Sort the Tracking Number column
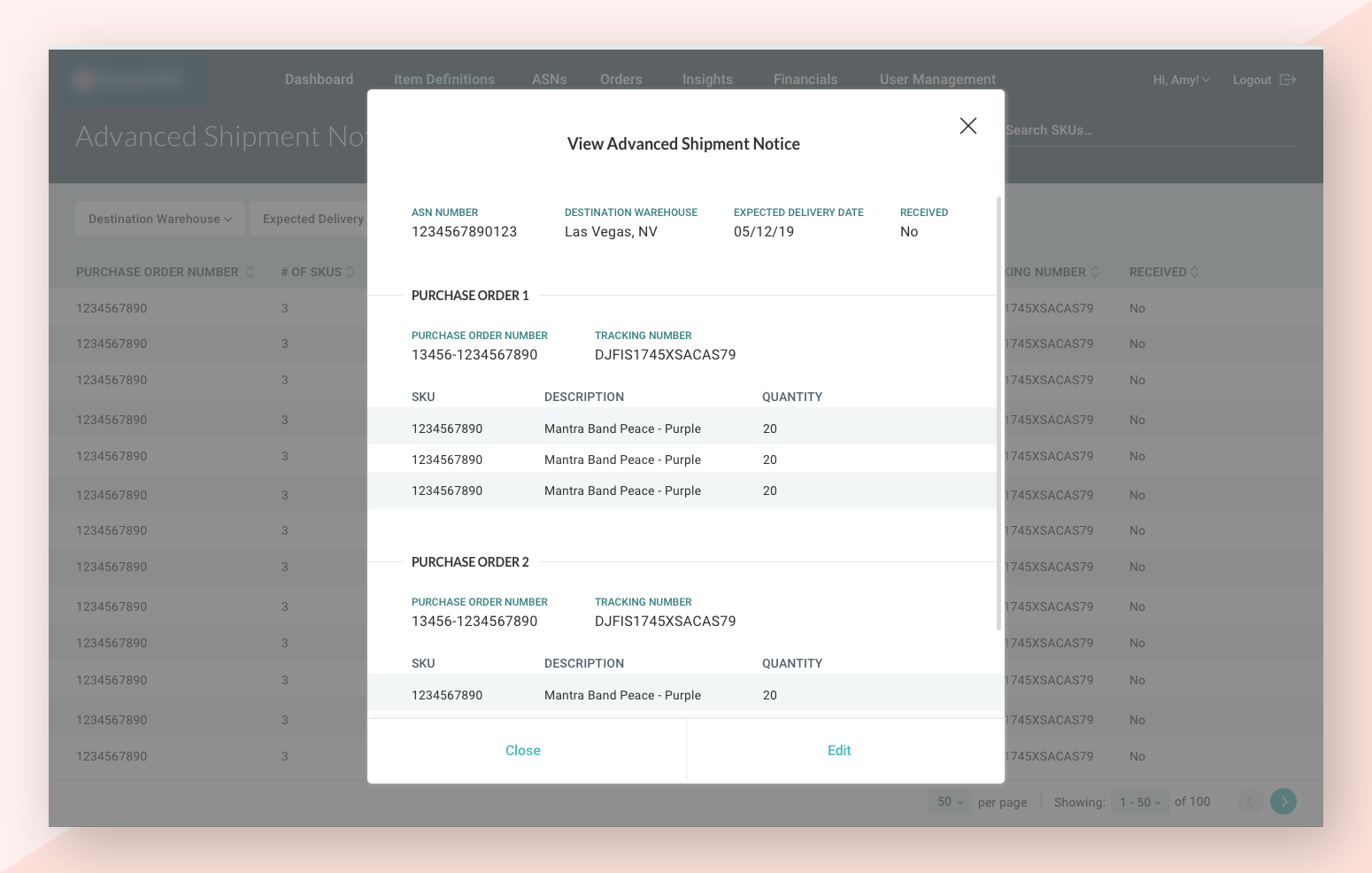The width and height of the screenshot is (1372, 873). click(1096, 272)
